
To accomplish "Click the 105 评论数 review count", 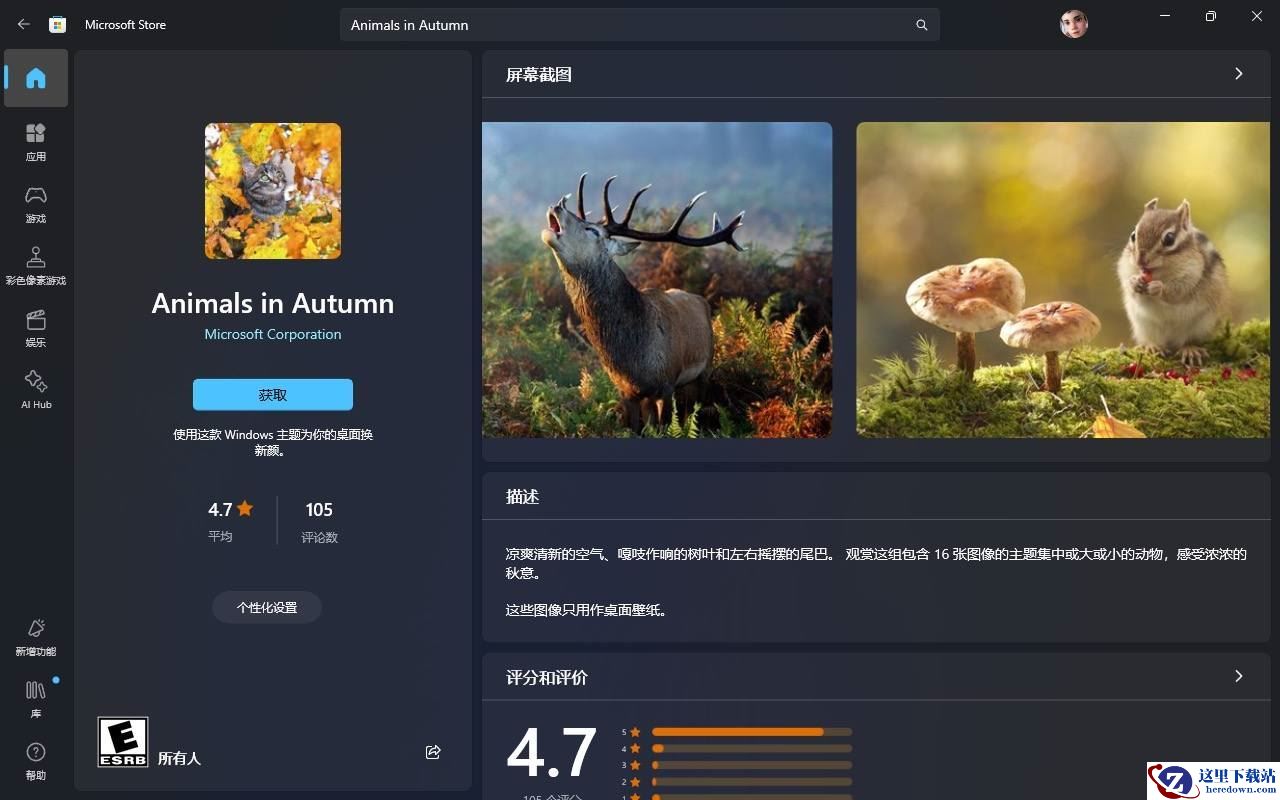I will 320,521.
